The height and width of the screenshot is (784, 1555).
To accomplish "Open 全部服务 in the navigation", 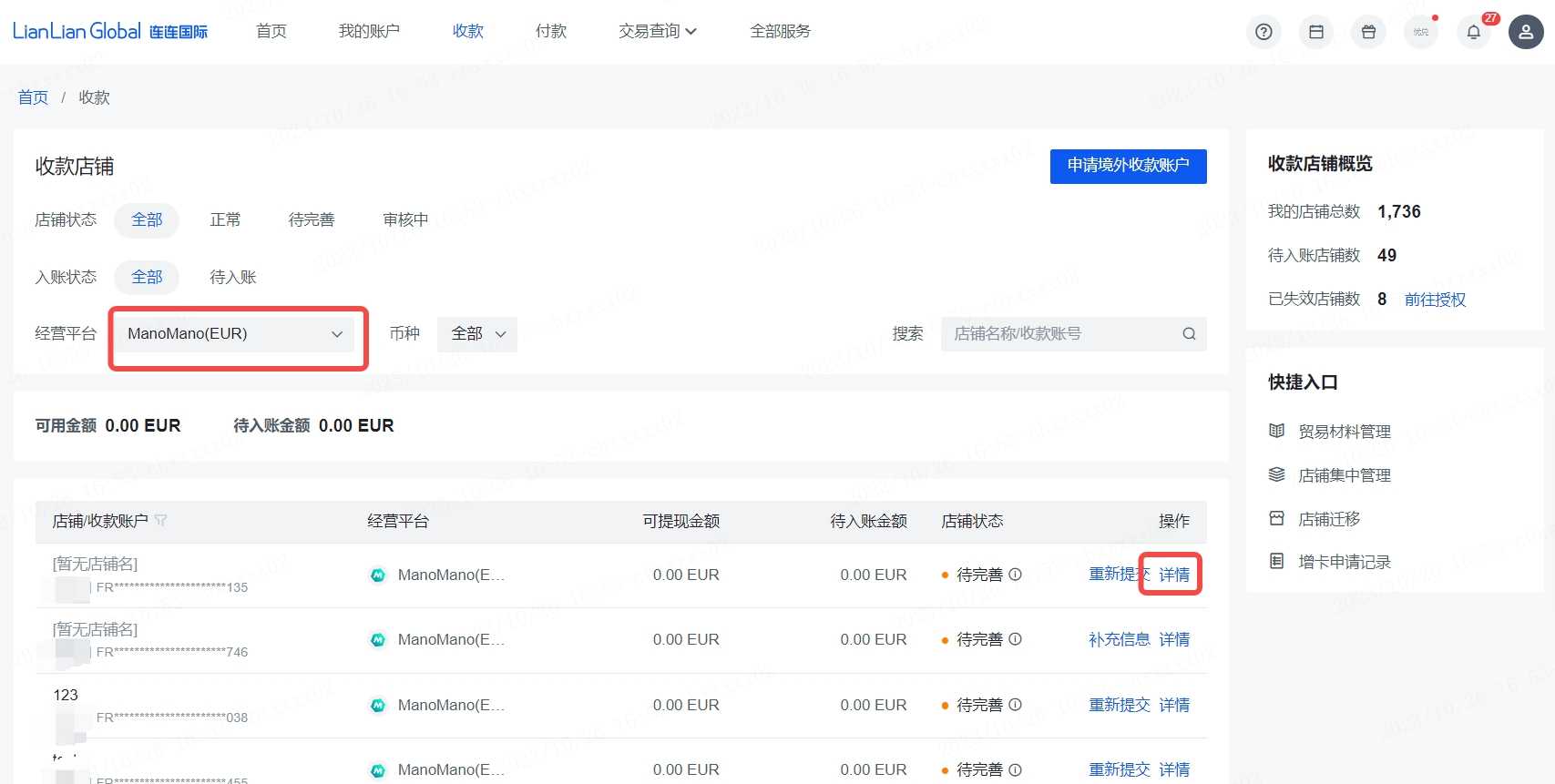I will (781, 31).
